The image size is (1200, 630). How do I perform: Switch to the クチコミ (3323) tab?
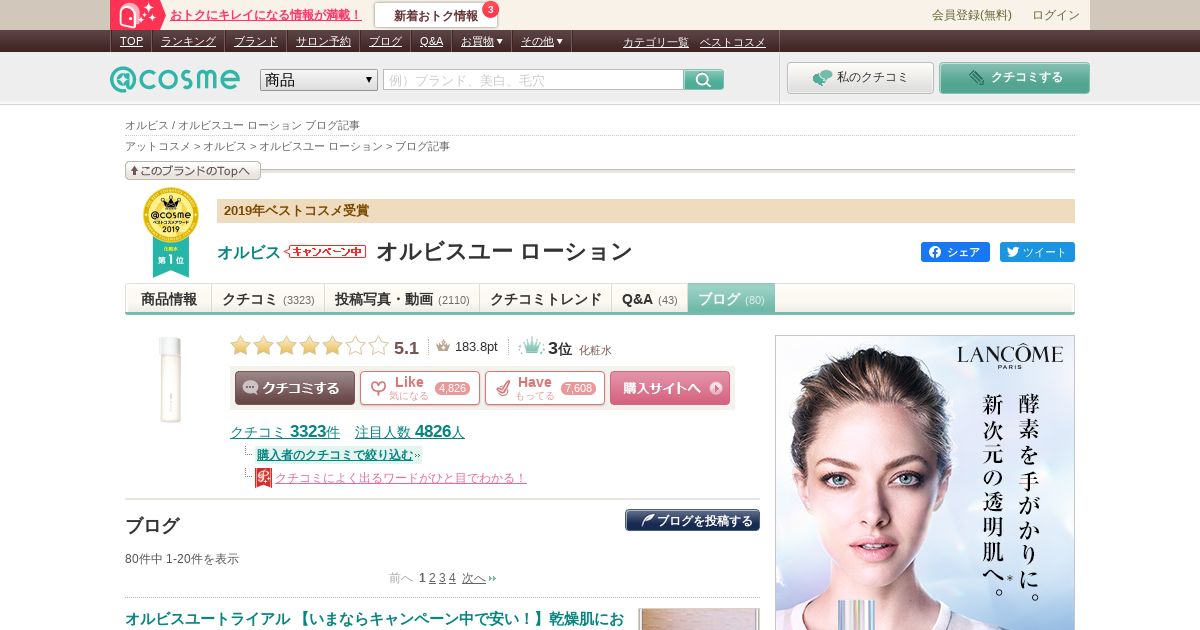tap(268, 299)
